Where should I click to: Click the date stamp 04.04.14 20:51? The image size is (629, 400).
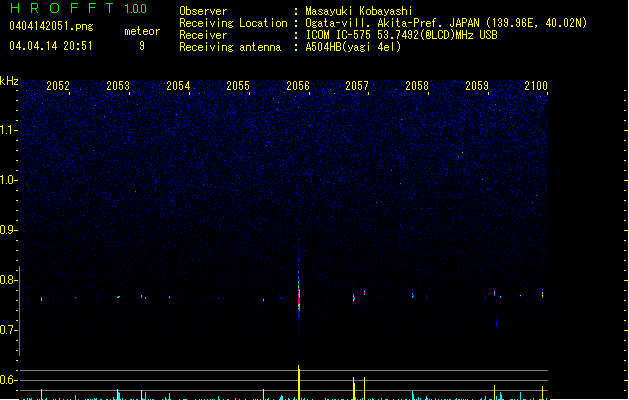pyautogui.click(x=51, y=46)
